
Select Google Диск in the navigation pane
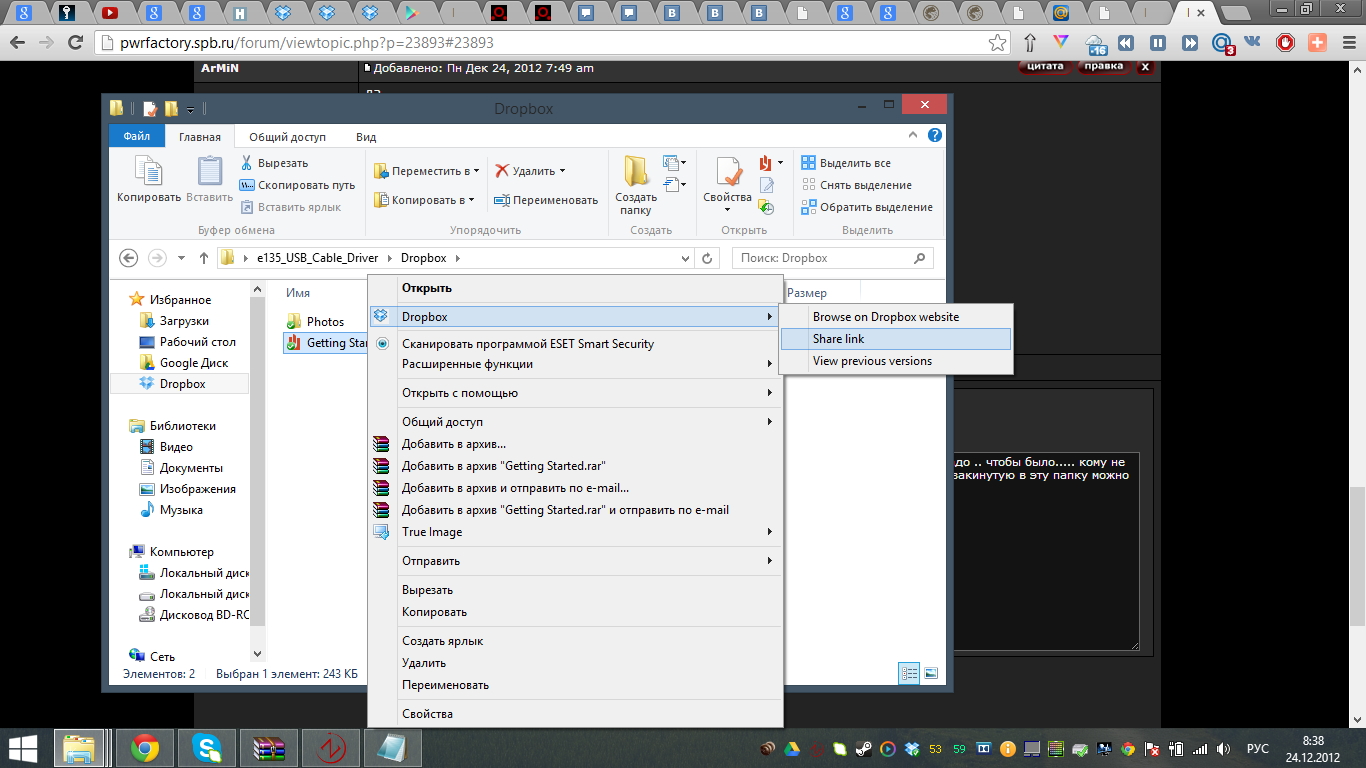pos(193,363)
